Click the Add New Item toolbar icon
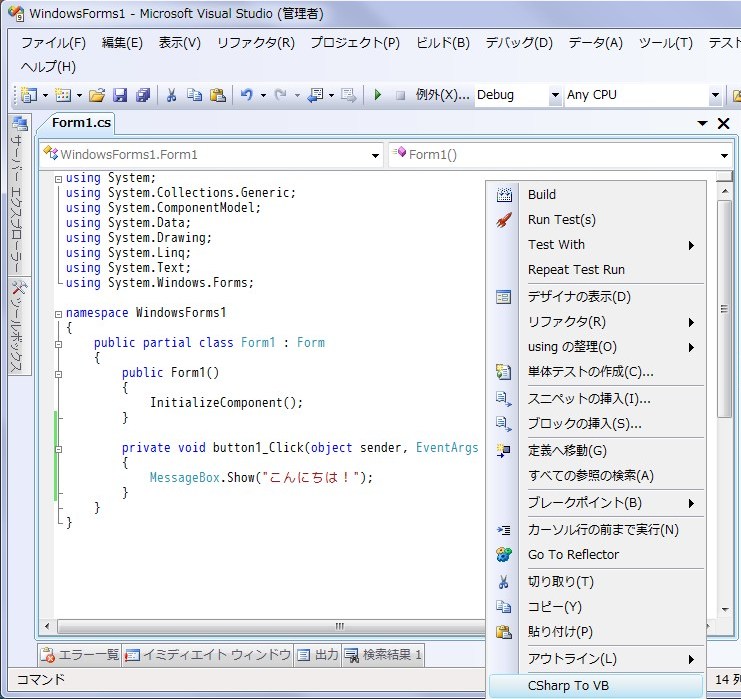Screen dimensions: 741x699 click(63, 95)
